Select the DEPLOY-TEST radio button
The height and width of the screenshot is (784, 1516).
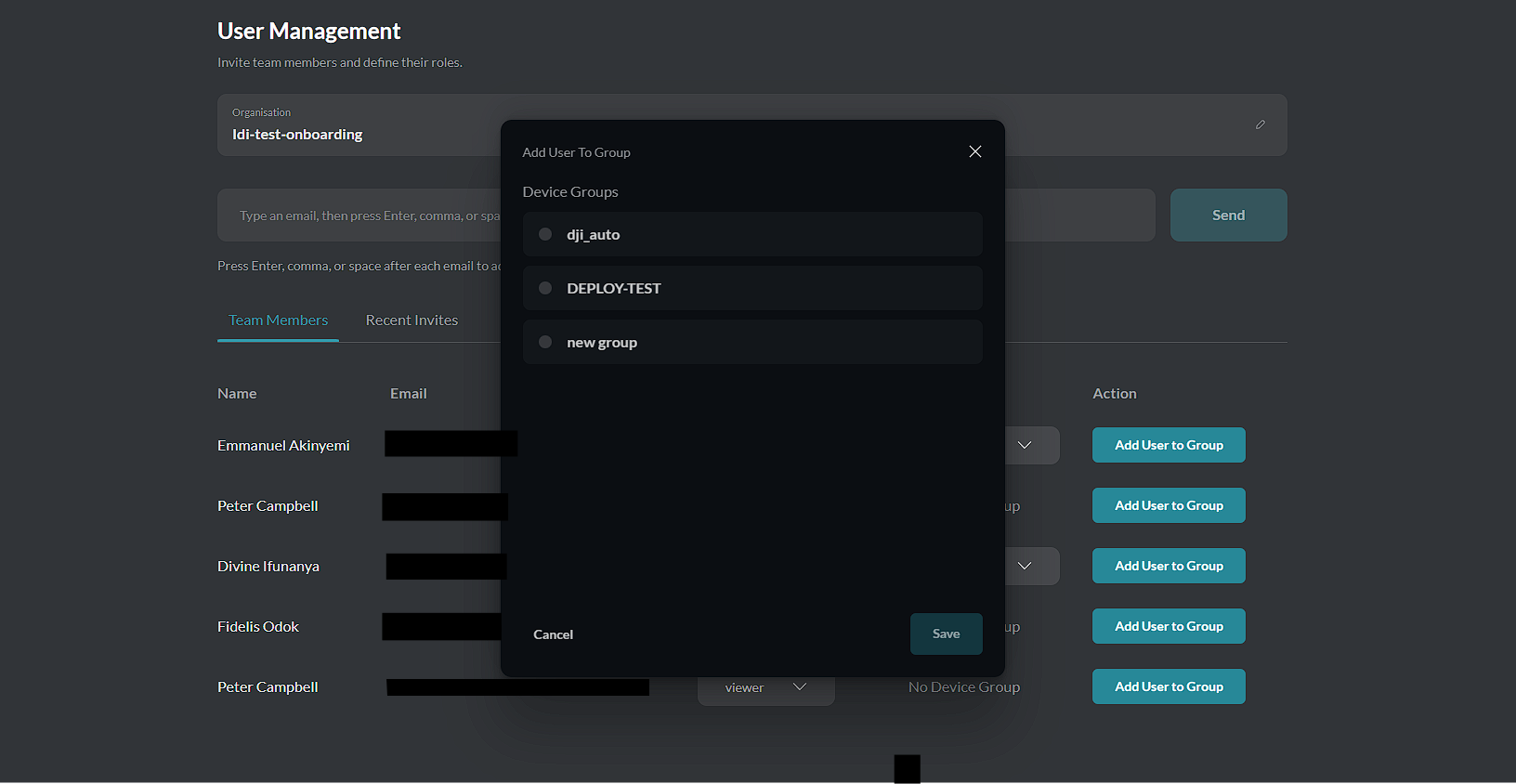coord(545,288)
